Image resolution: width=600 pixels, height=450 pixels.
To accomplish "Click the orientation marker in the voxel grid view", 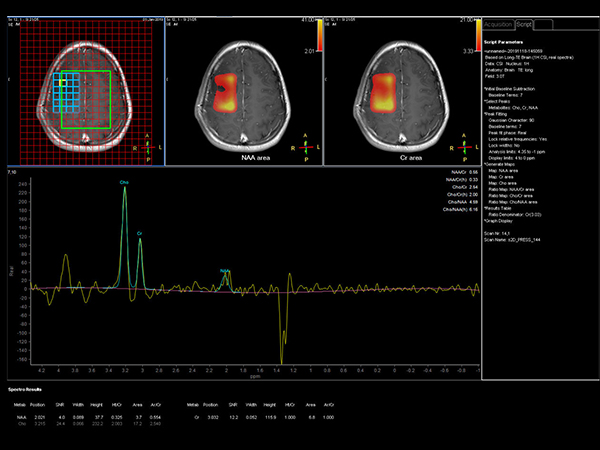I will 148,147.
